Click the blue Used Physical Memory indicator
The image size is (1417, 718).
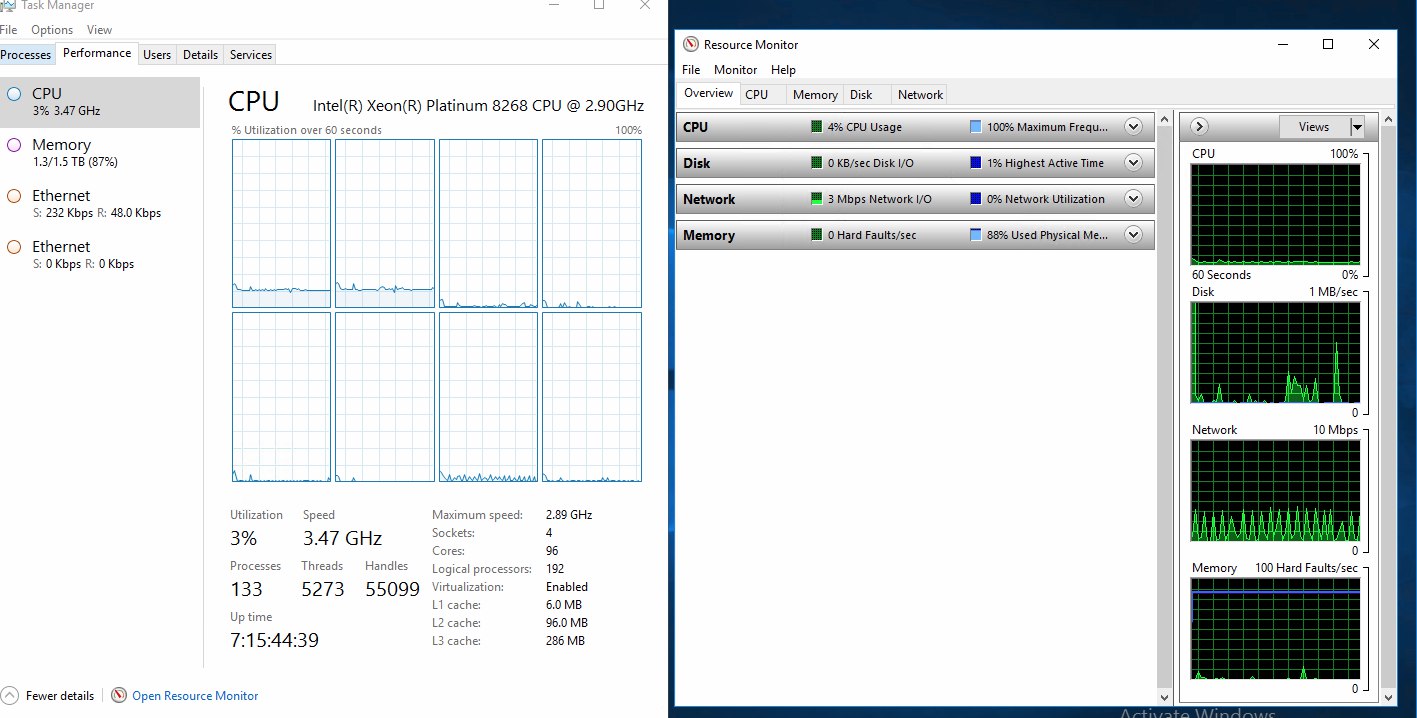pyautogui.click(x=976, y=235)
